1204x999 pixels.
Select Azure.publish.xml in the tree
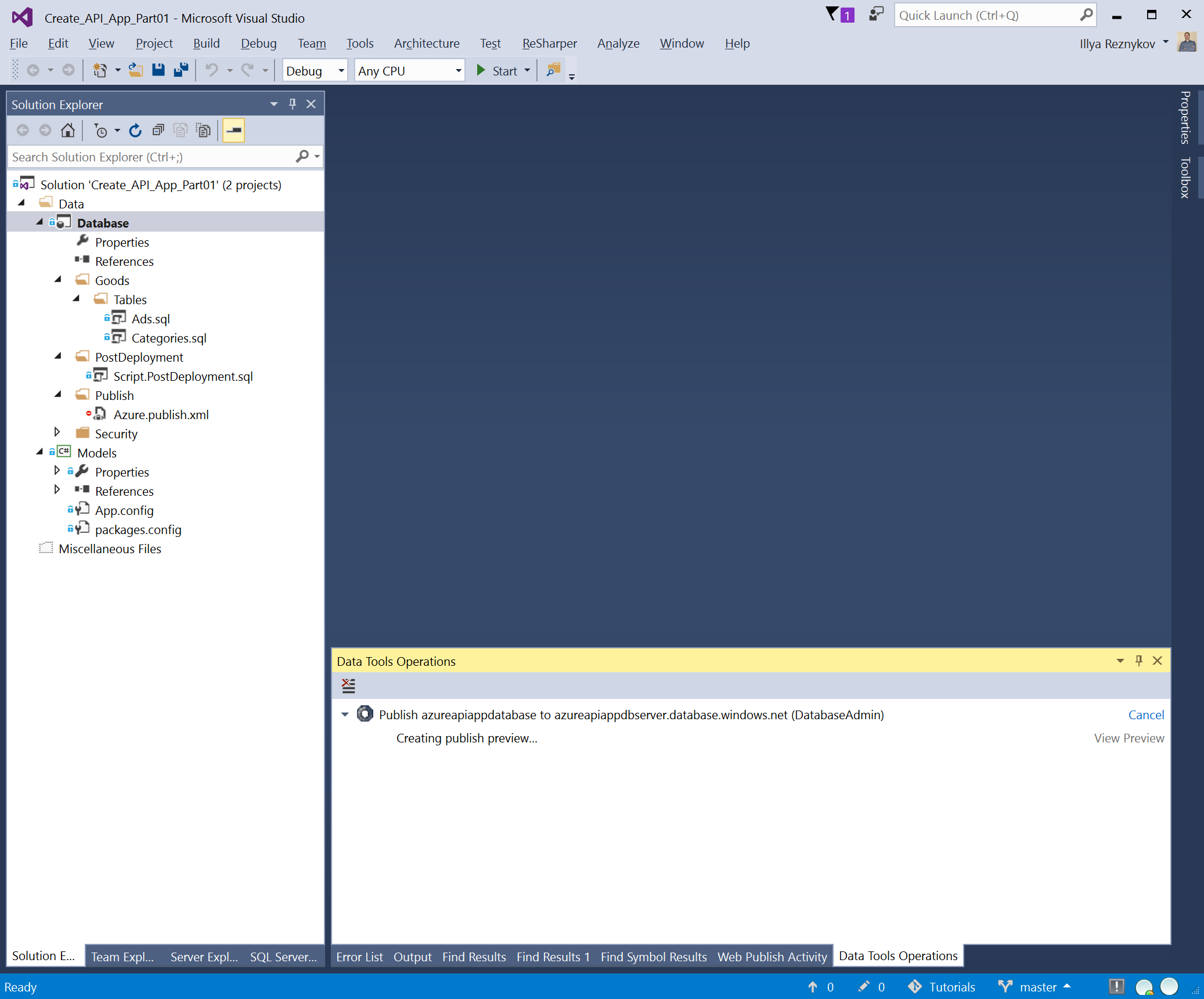(x=161, y=414)
